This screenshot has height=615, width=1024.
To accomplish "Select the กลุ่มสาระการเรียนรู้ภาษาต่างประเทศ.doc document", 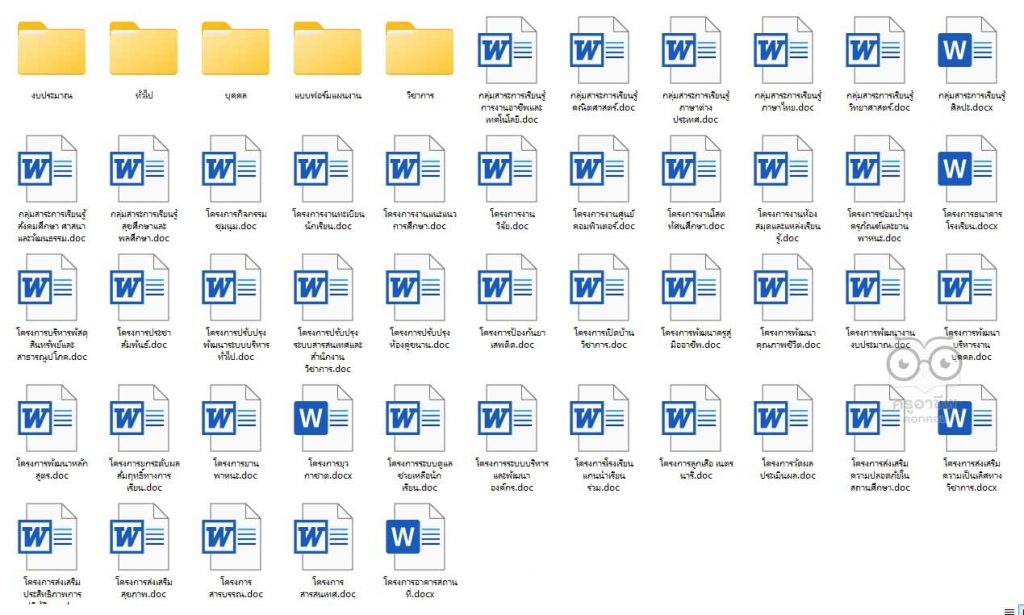I will point(692,50).
